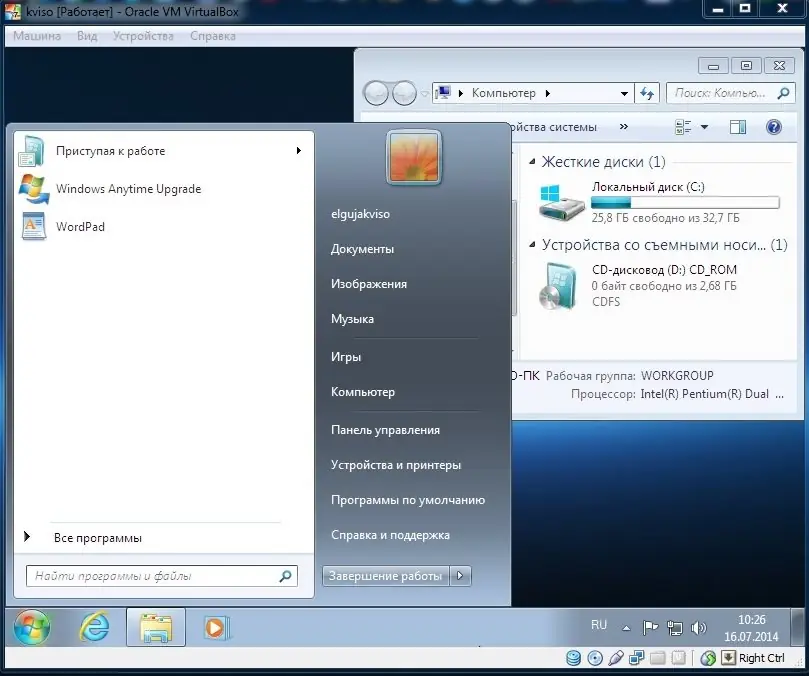Click the Свойства системы toolbar button
Image resolution: width=809 pixels, height=676 pixels.
pyautogui.click(x=556, y=126)
